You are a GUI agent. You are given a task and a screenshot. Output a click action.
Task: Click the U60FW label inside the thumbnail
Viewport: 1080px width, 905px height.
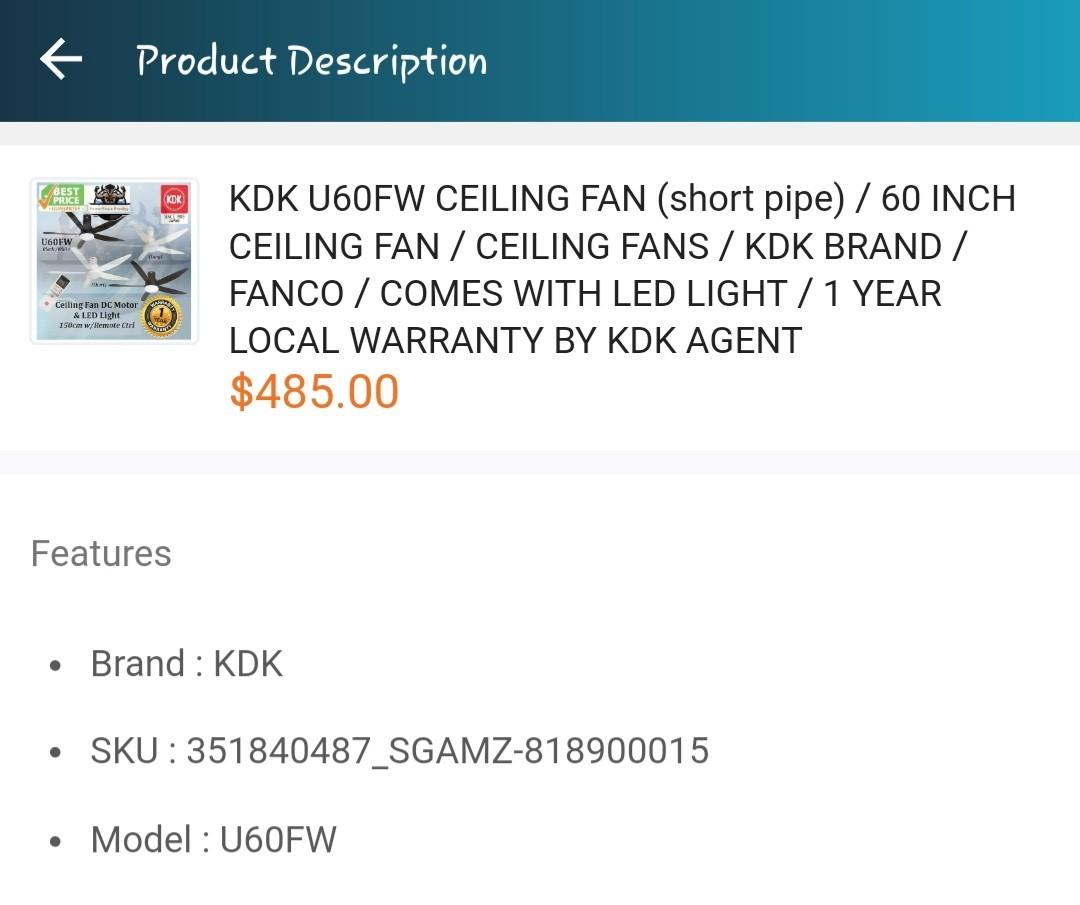(x=57, y=242)
